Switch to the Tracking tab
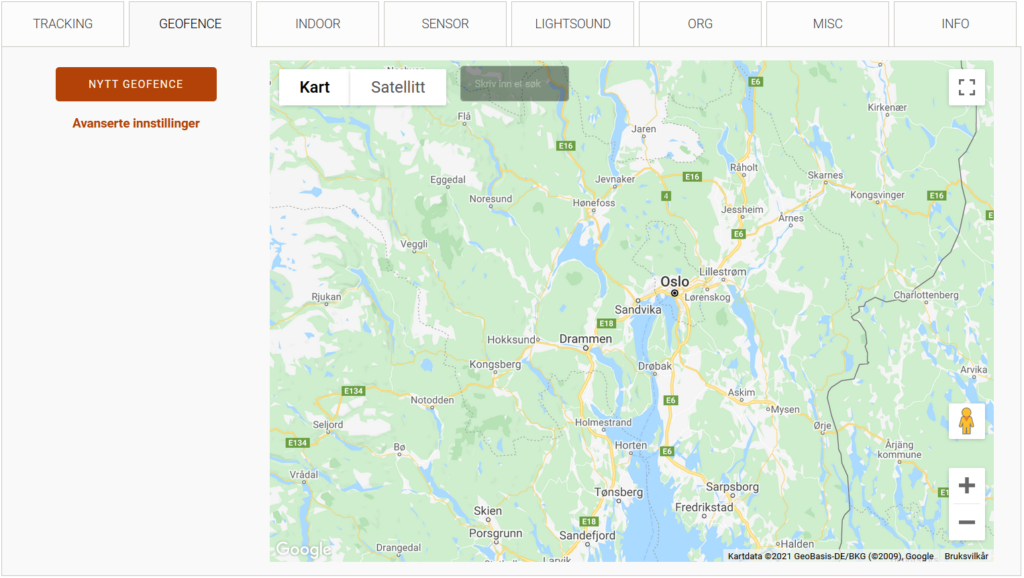This screenshot has width=1024, height=578. 63,24
